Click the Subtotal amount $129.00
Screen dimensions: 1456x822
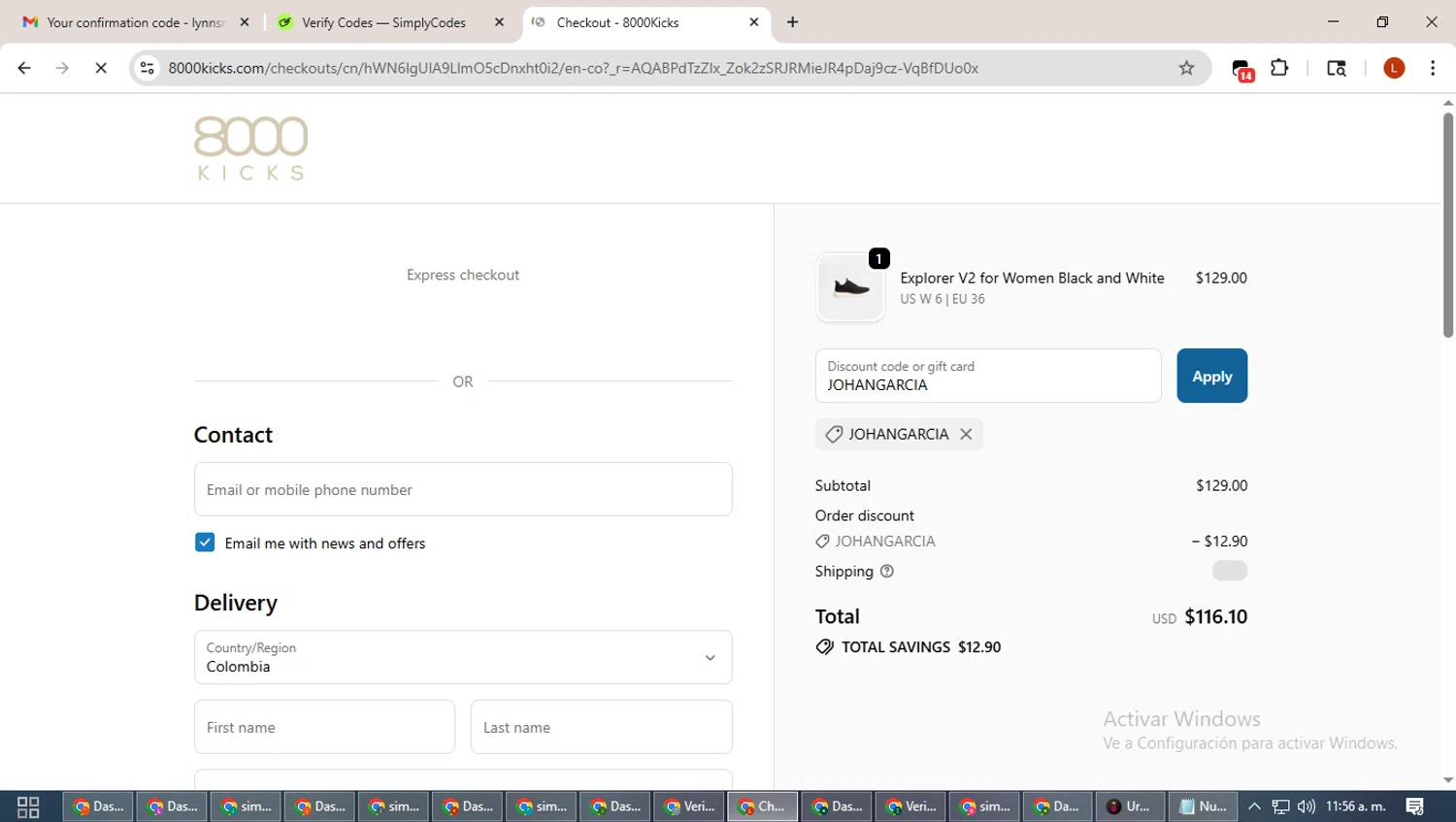[1222, 485]
